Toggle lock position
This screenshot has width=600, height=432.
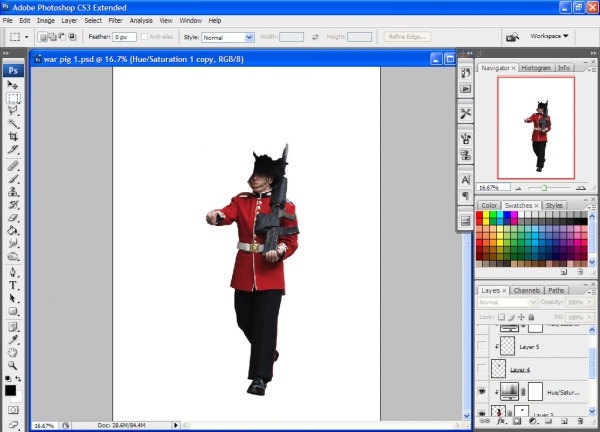pyautogui.click(x=521, y=317)
